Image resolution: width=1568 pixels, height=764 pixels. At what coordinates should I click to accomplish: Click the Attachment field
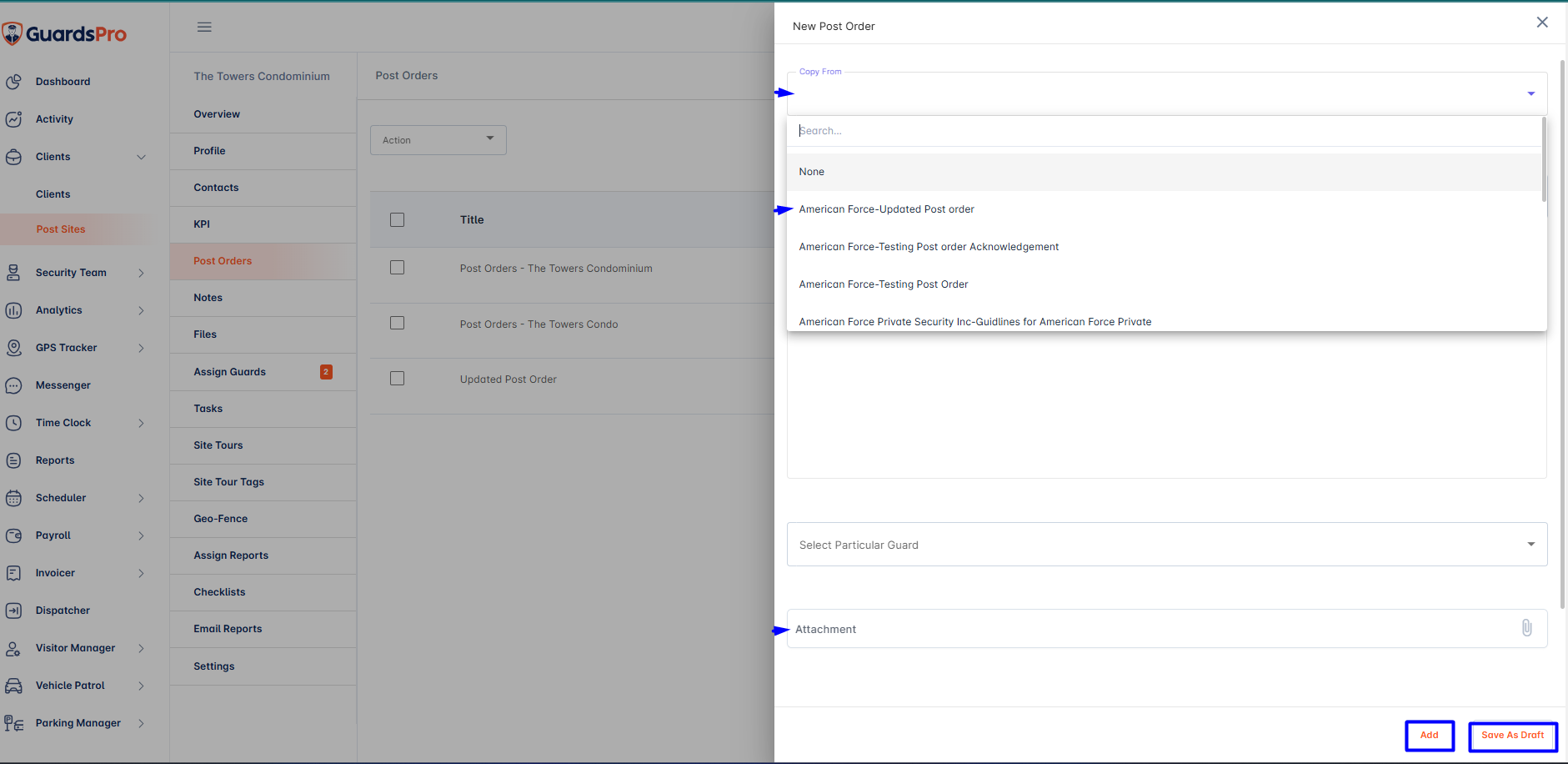[1167, 629]
